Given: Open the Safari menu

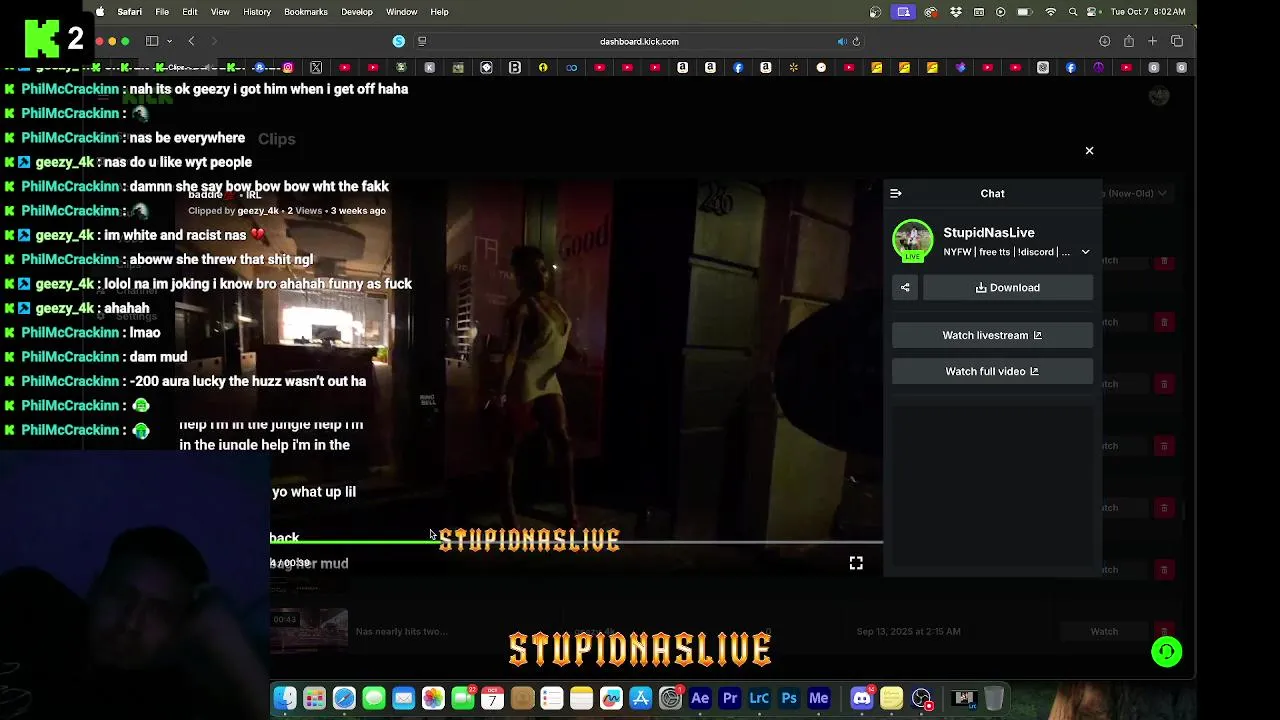Looking at the screenshot, I should pos(129,12).
